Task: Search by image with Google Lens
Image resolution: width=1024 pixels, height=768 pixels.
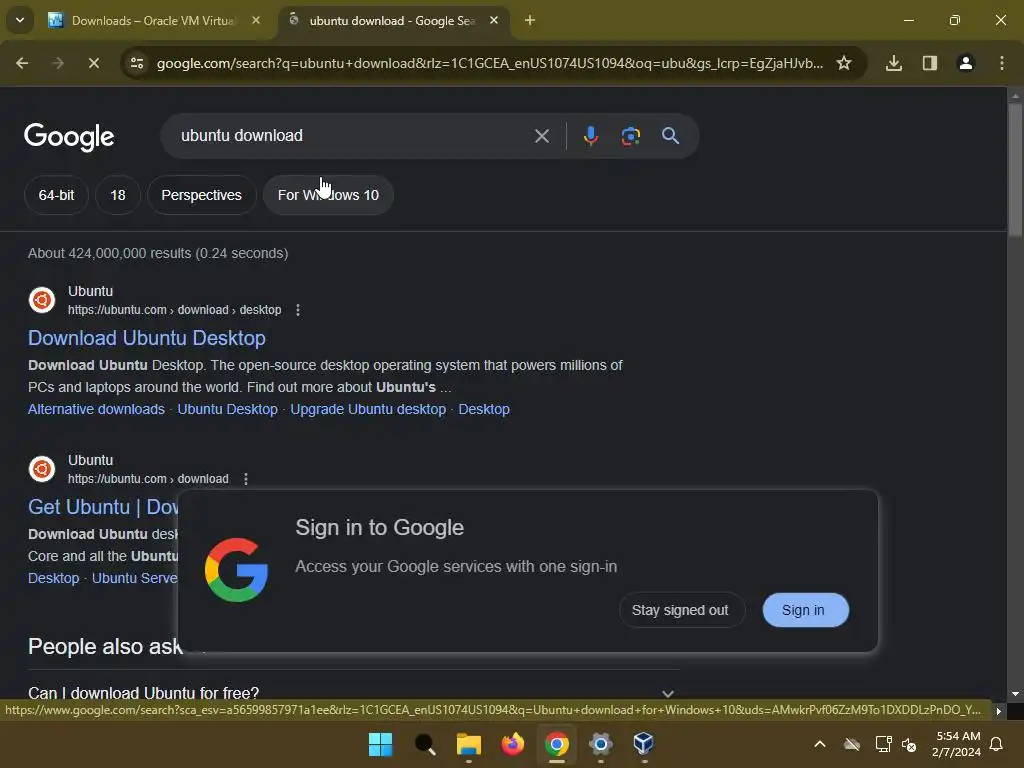Action: pos(630,136)
